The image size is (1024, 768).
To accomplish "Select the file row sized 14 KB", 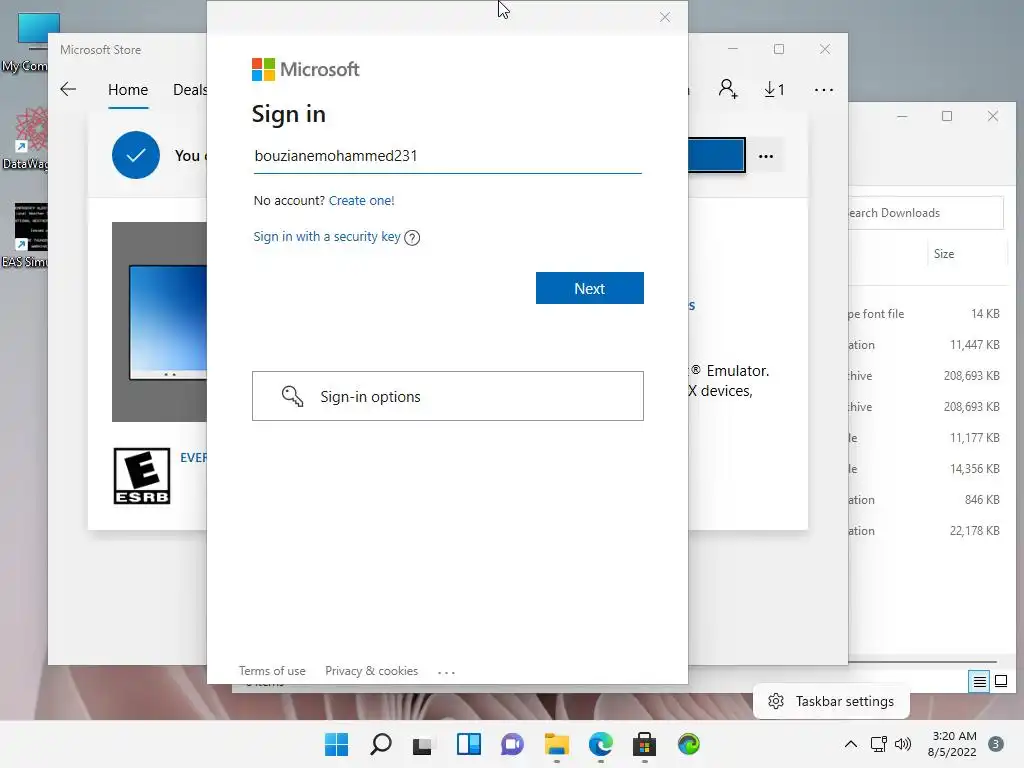I will (x=927, y=314).
